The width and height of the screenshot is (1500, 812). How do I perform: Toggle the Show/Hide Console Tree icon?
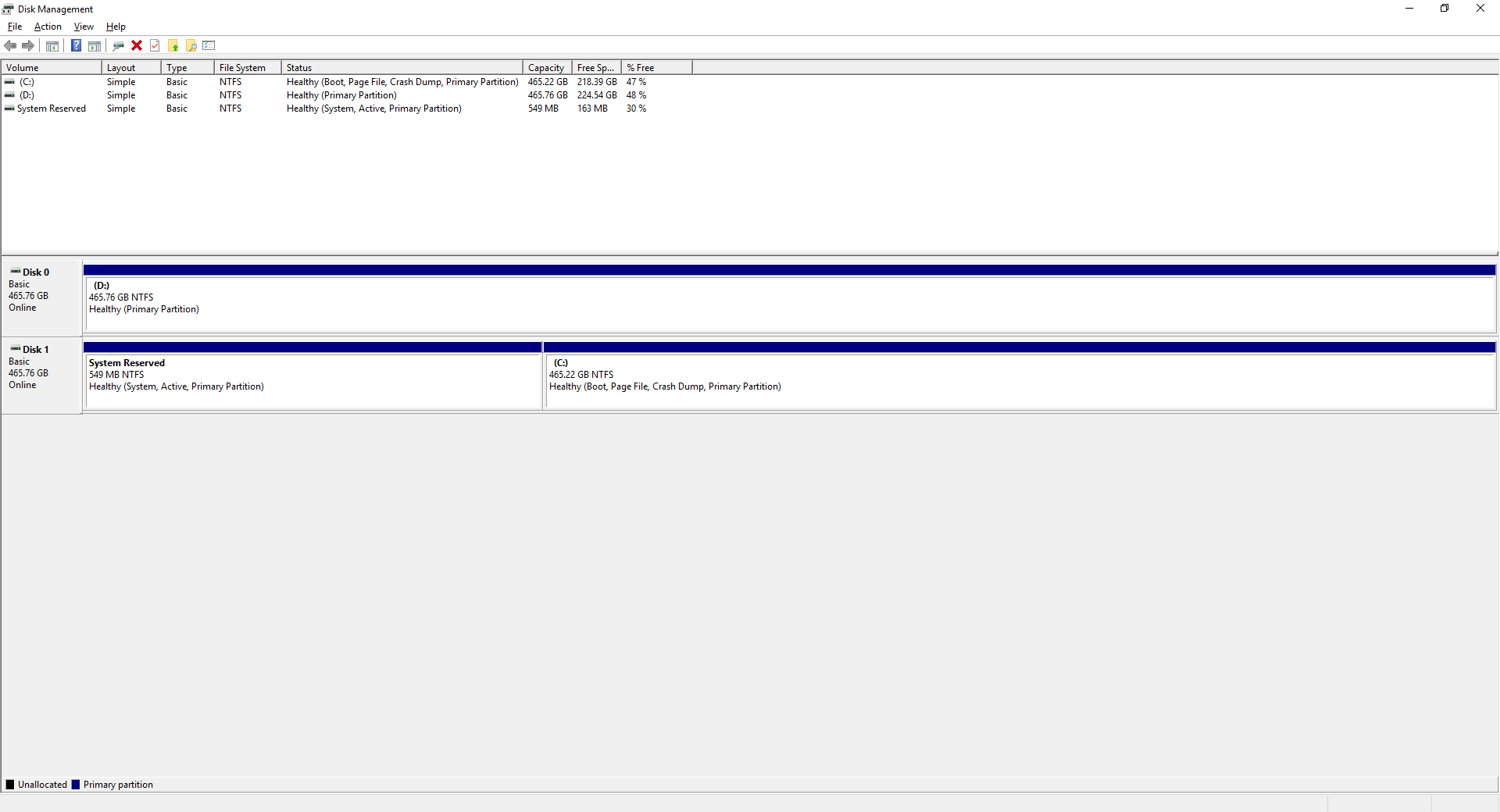52,46
